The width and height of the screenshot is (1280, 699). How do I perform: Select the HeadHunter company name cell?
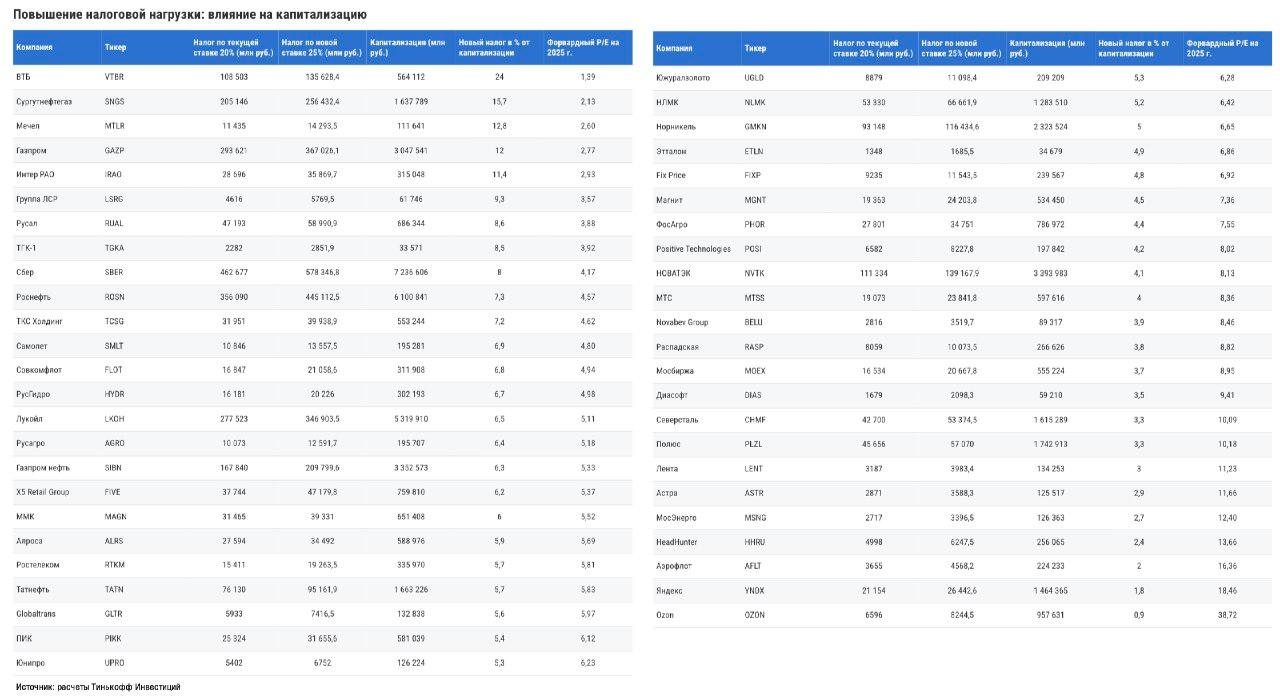(x=677, y=542)
